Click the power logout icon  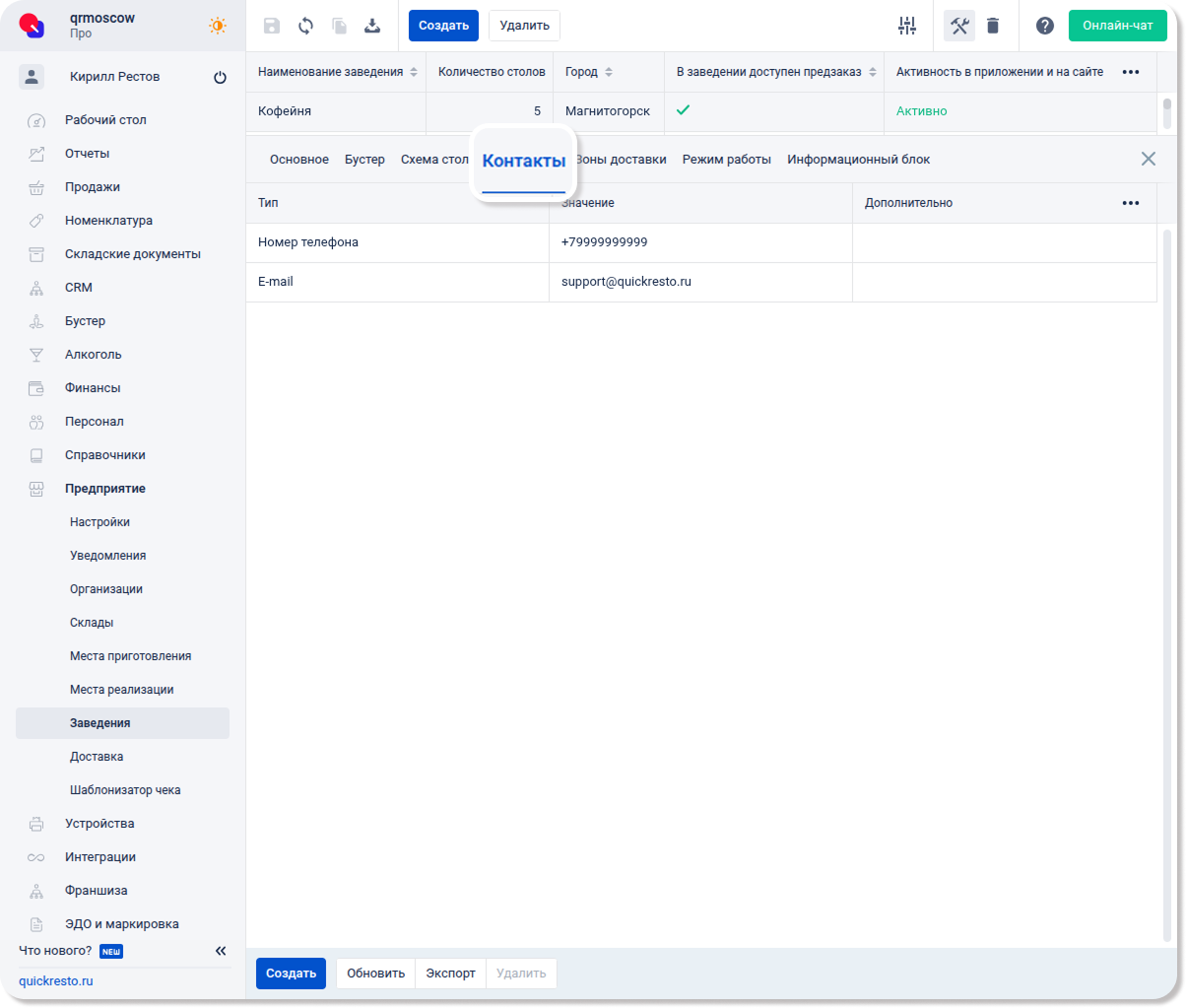pyautogui.click(x=220, y=77)
